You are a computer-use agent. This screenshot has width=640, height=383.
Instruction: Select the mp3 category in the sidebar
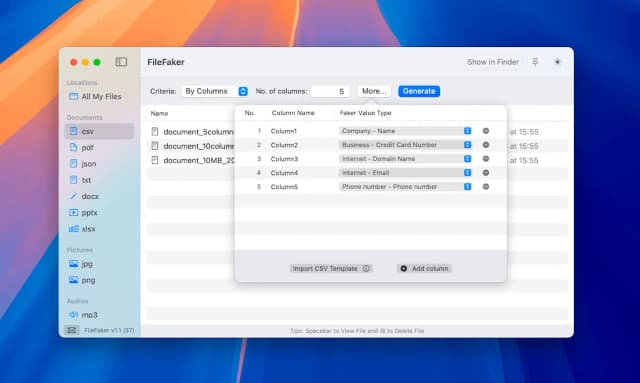[99, 315]
